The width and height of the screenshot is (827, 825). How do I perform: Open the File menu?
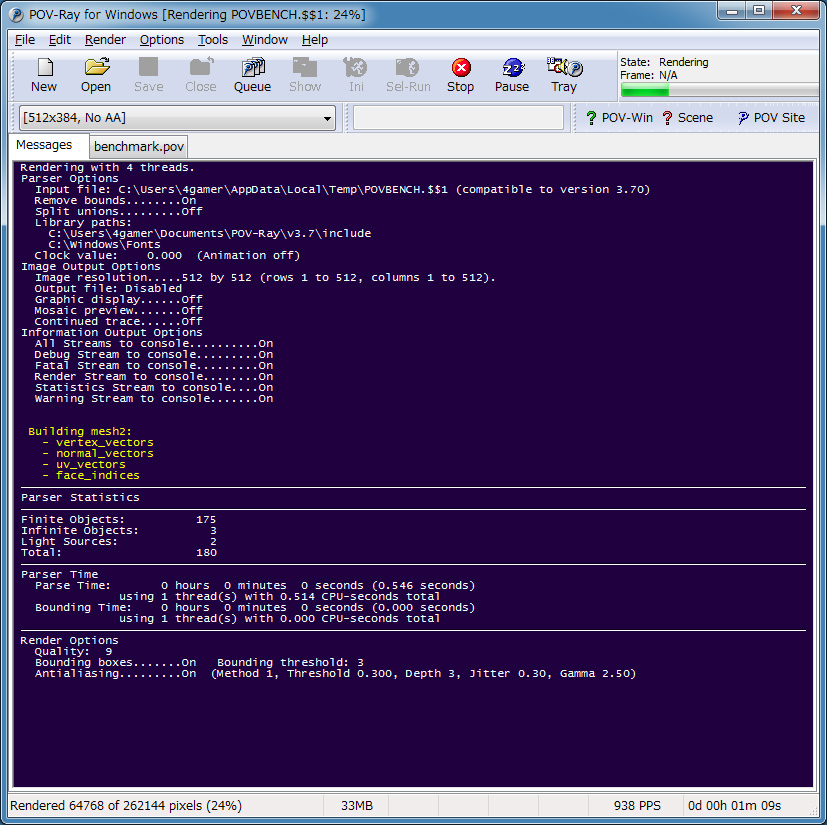(25, 40)
